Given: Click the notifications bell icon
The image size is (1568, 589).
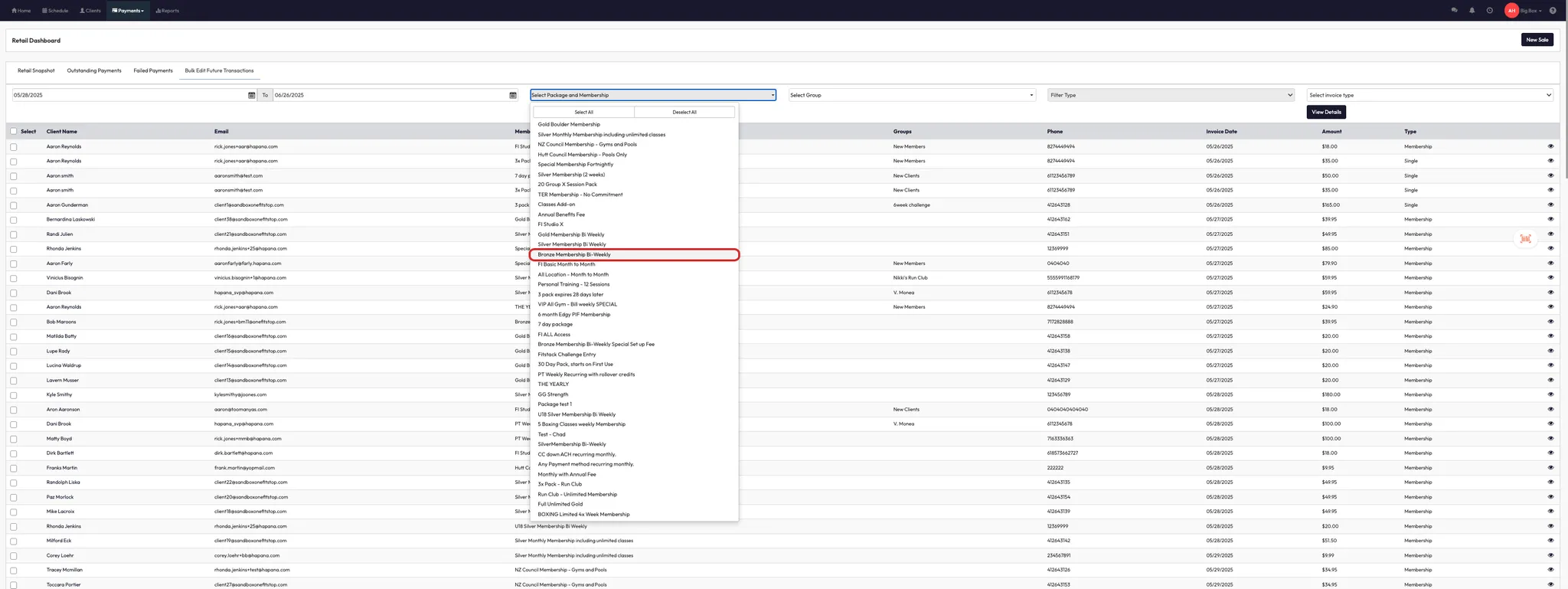Looking at the screenshot, I should coord(1472,11).
